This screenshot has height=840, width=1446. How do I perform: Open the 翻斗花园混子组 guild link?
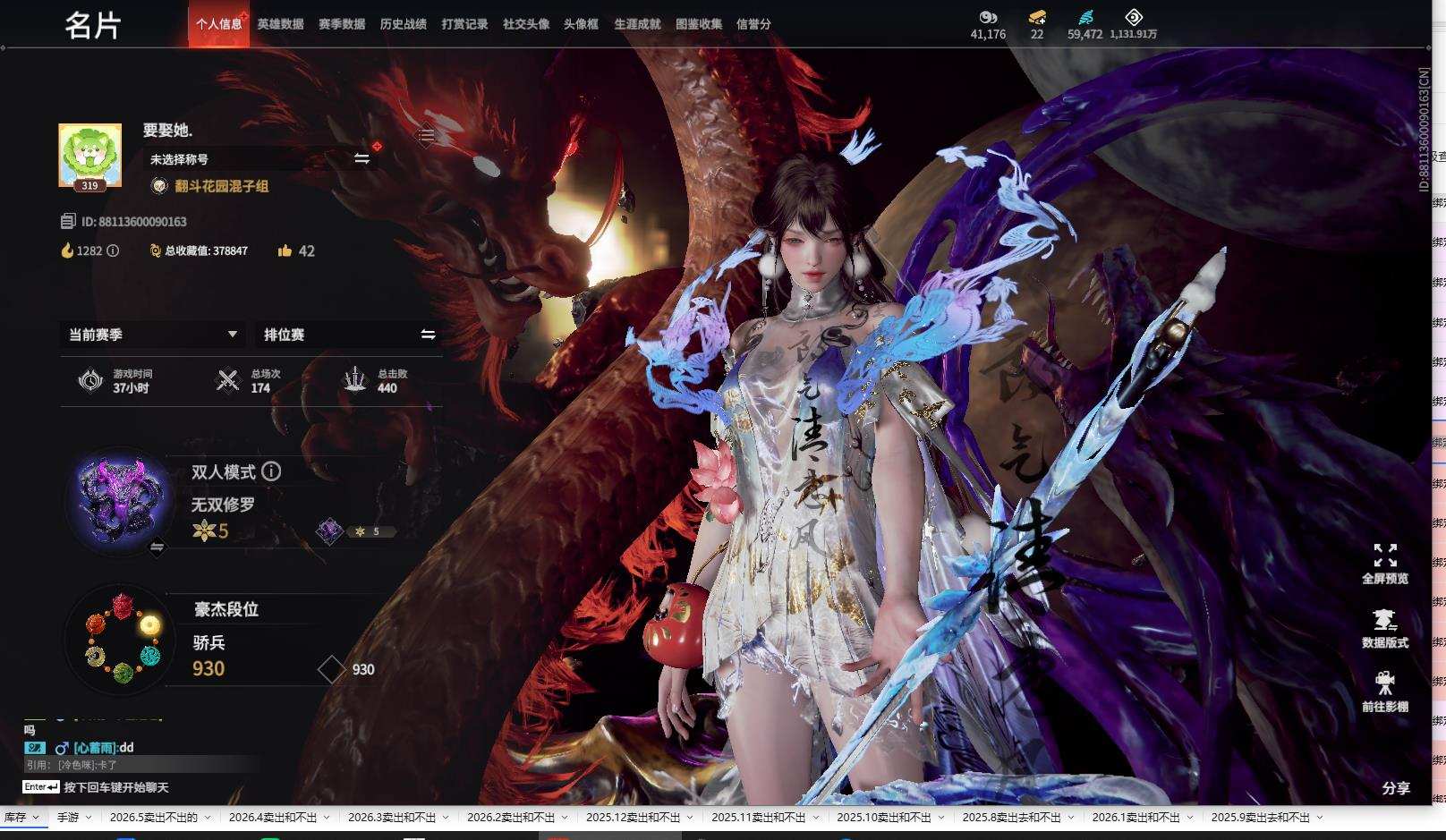[222, 186]
